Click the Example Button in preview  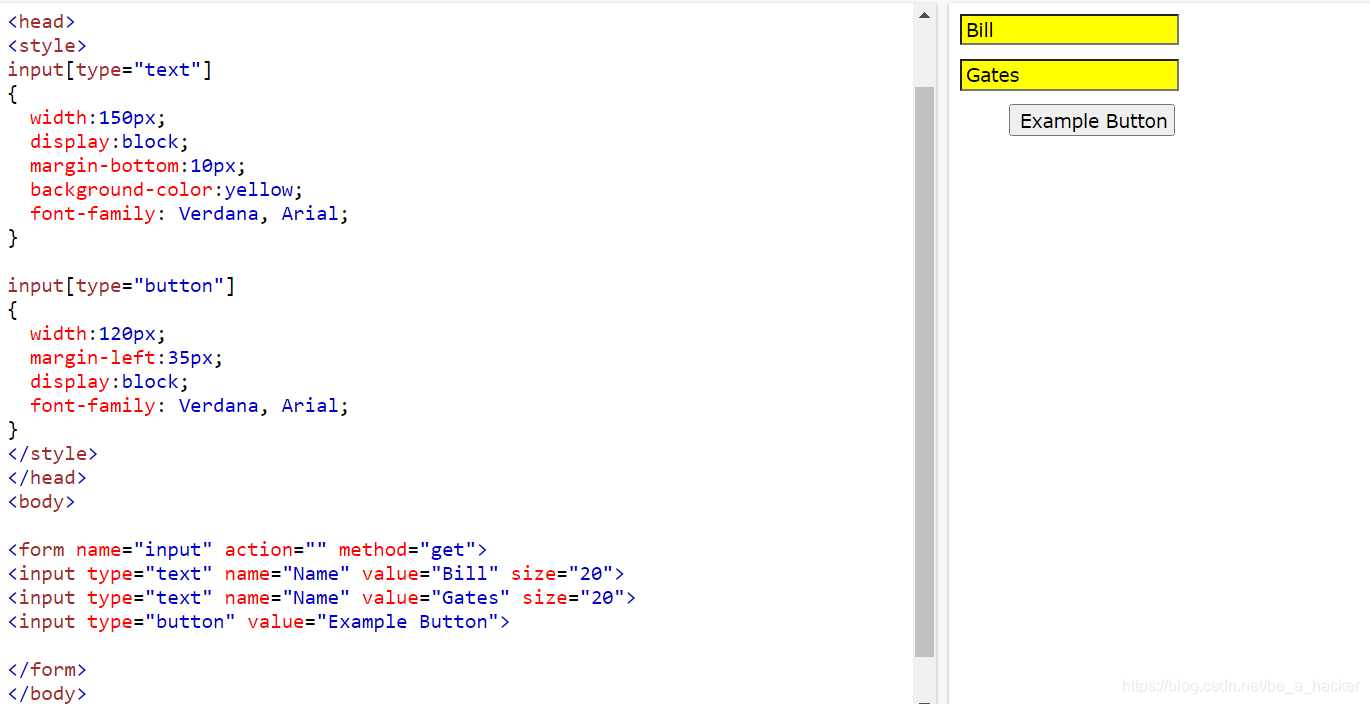(x=1092, y=121)
